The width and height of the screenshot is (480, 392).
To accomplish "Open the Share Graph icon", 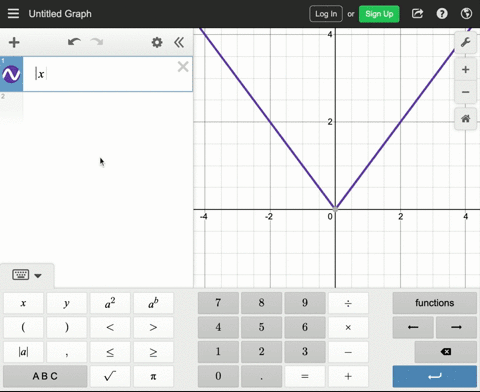I will point(417,14).
